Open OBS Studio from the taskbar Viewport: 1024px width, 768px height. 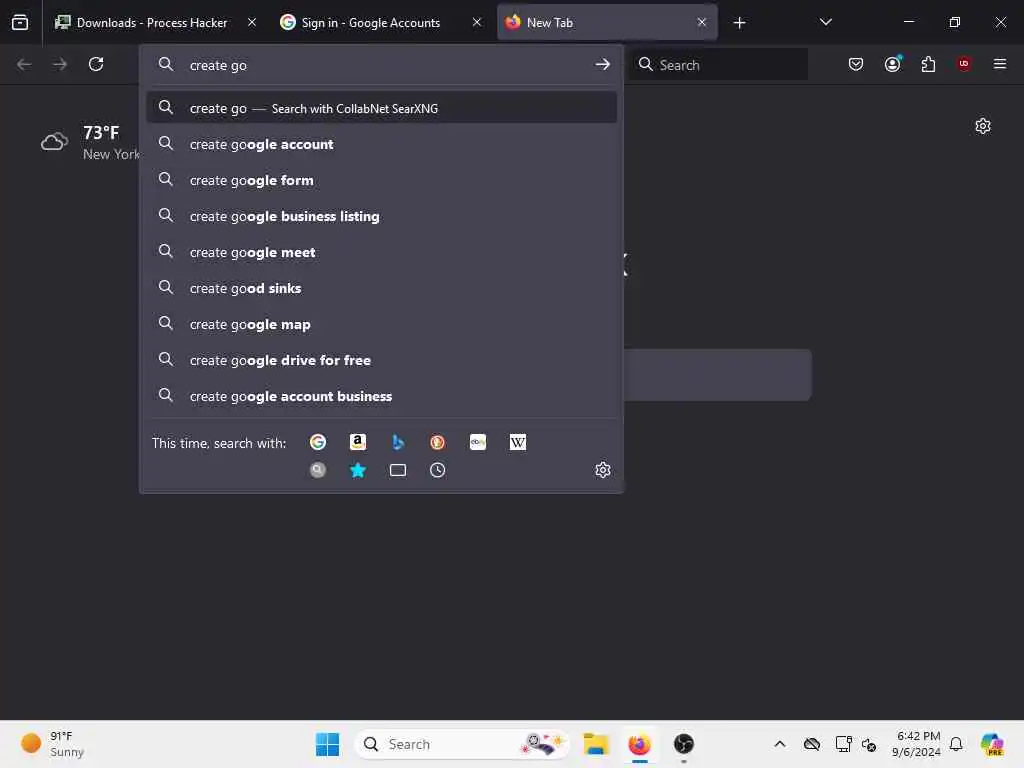684,744
